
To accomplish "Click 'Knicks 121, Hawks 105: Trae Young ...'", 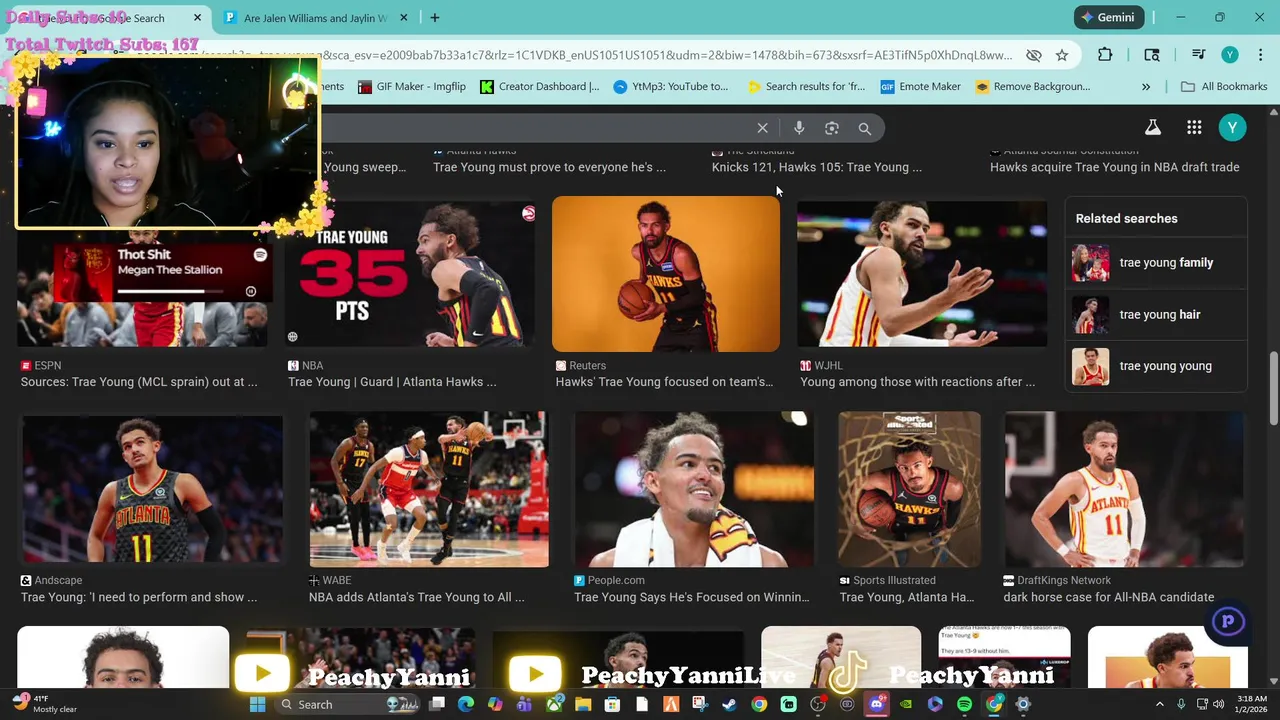I will click(817, 167).
